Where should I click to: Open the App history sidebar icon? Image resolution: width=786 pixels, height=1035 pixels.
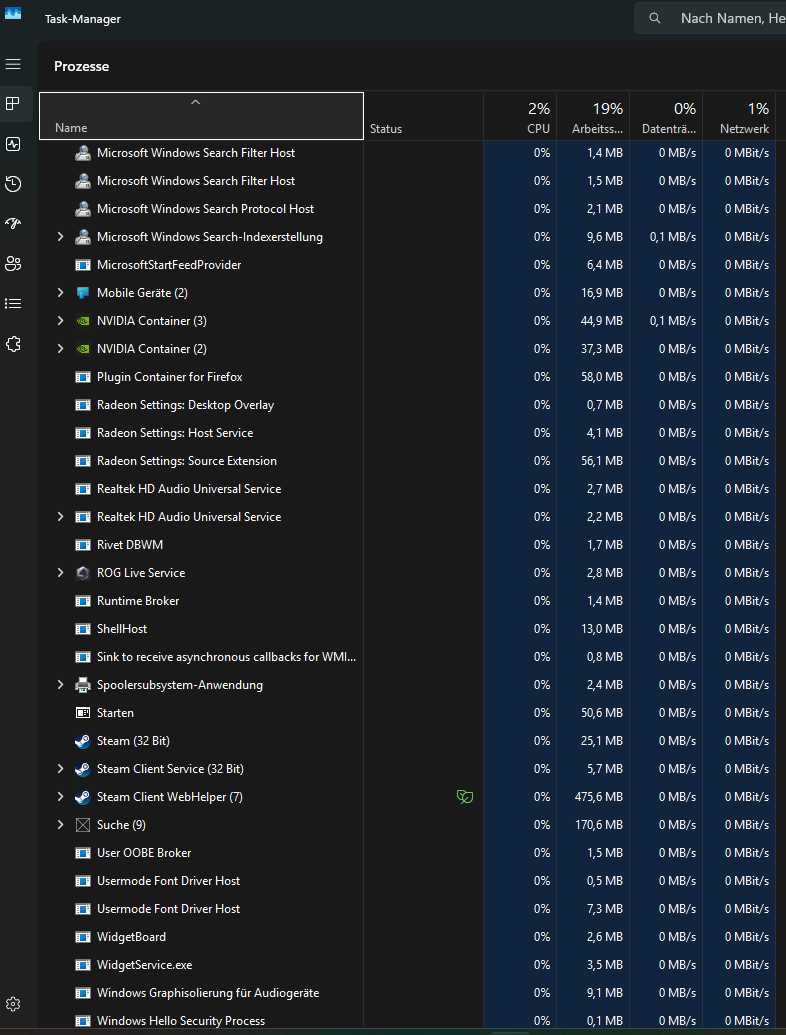pos(13,184)
